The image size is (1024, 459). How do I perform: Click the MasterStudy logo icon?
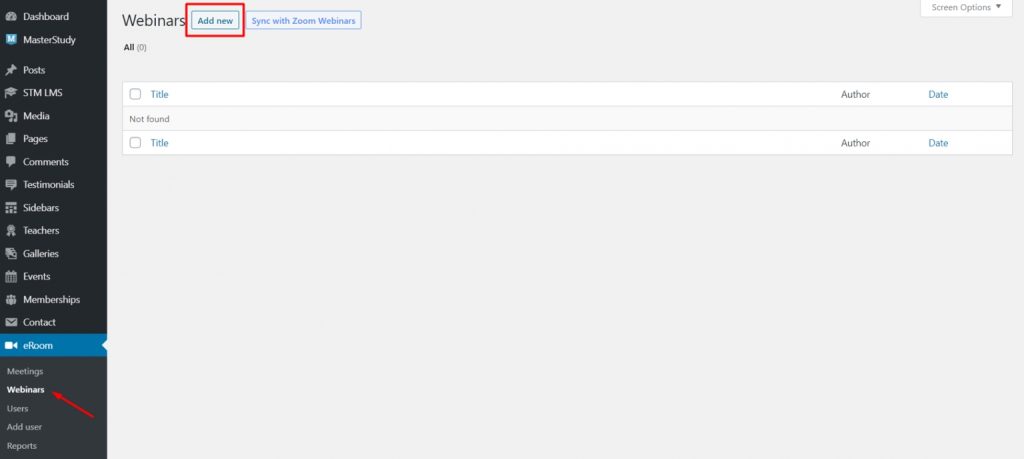[x=11, y=40]
